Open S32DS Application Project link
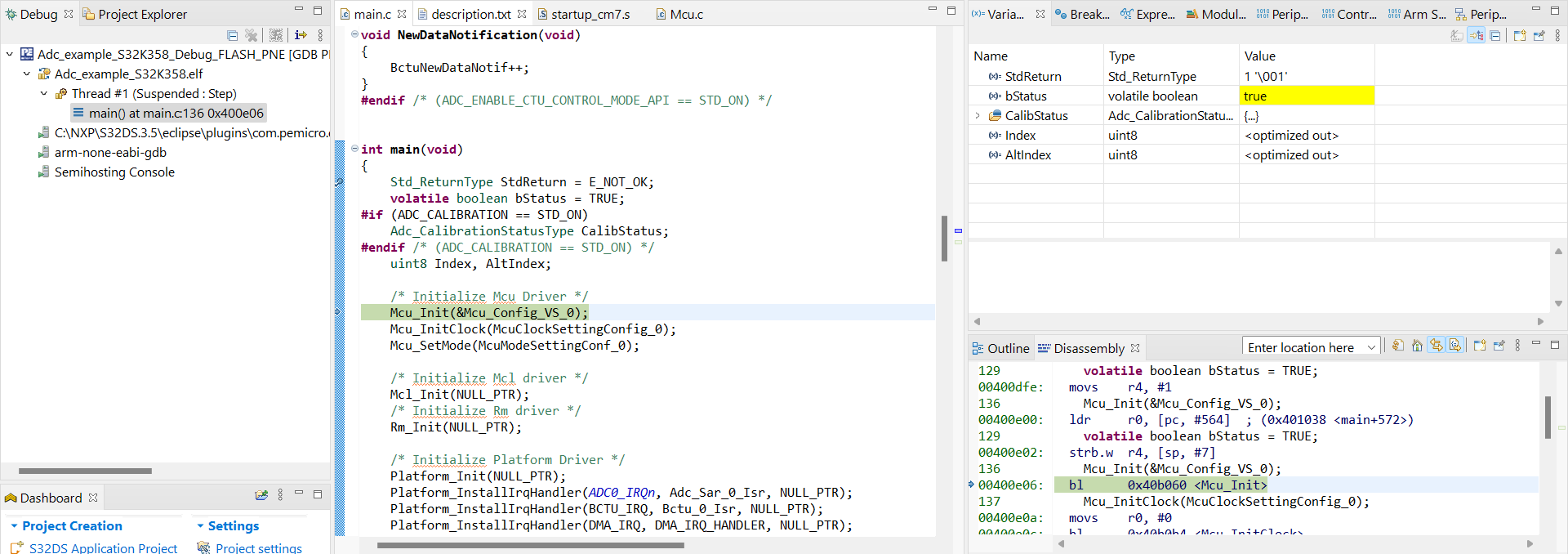The image size is (1568, 554). pos(103,547)
